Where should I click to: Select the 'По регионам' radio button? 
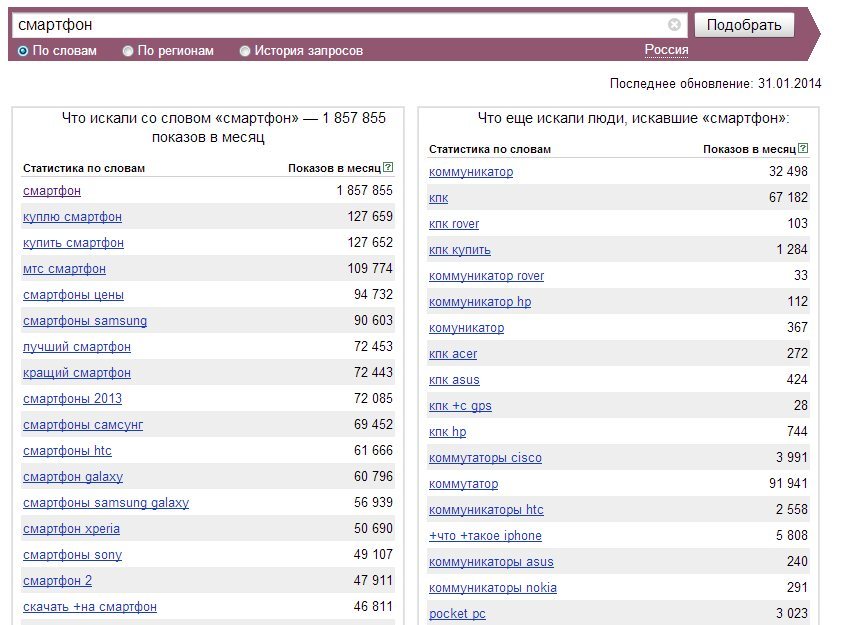[x=128, y=51]
